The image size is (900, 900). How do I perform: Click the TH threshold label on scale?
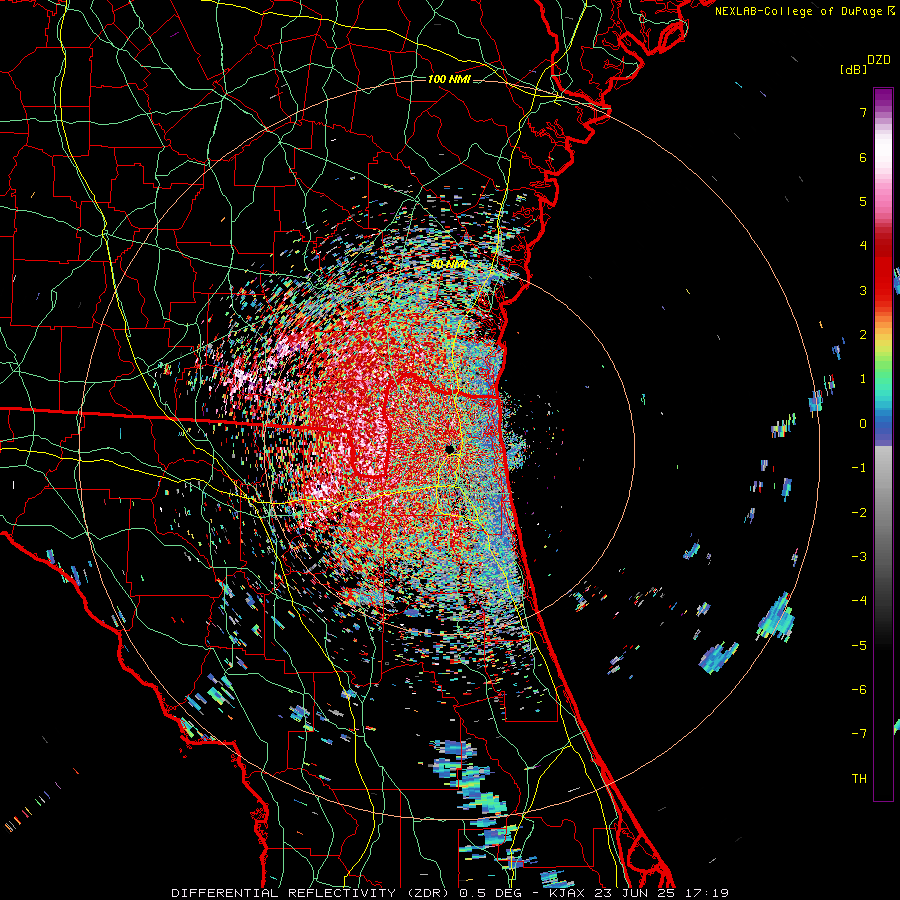(859, 779)
